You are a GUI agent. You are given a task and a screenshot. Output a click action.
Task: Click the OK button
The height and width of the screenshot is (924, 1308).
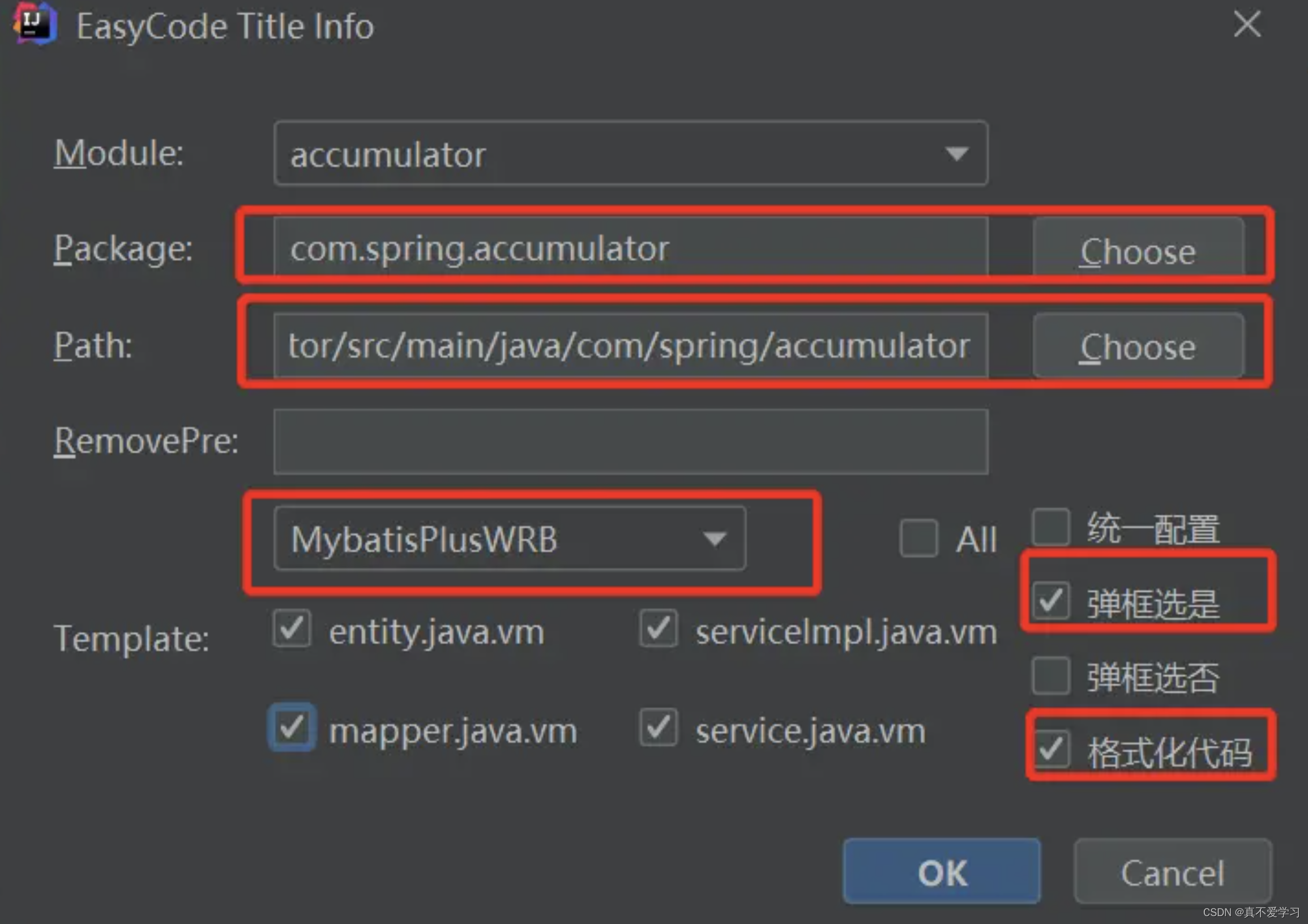click(941, 871)
